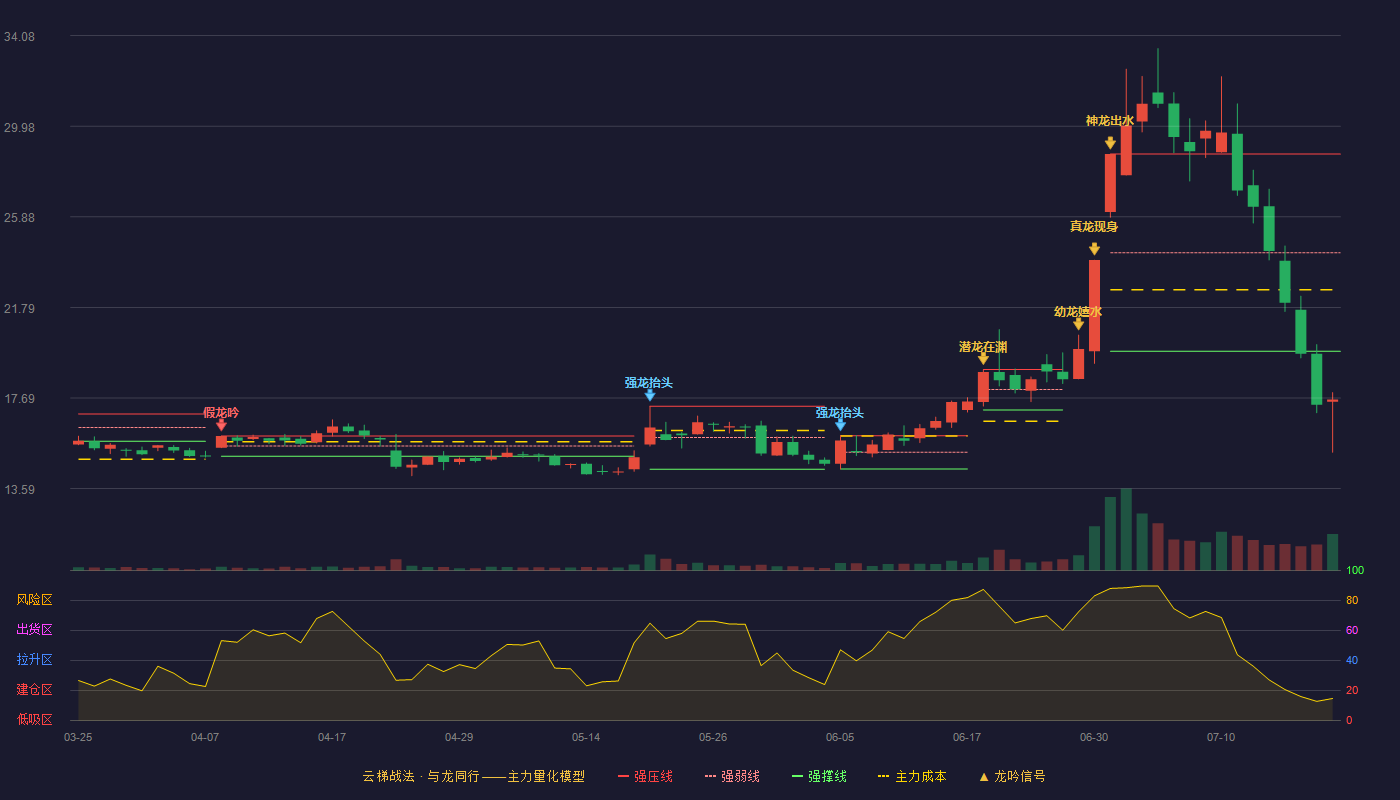
Task: Click the 06-17 date label
Action: click(x=967, y=737)
